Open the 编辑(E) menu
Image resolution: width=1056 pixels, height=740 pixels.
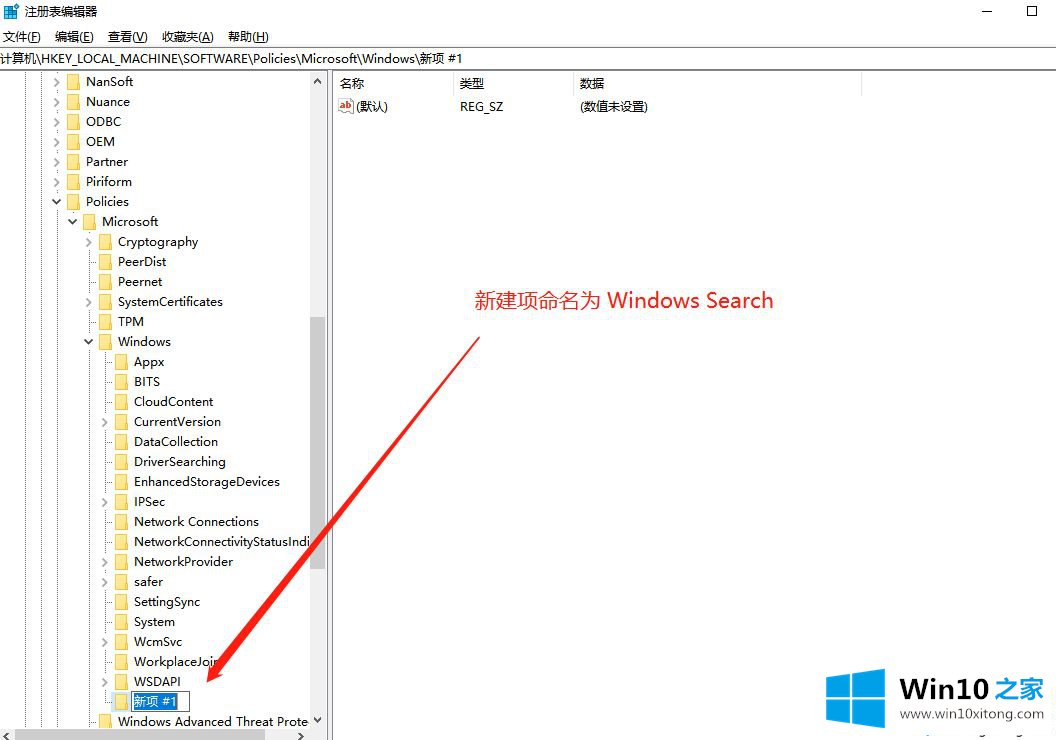(74, 36)
